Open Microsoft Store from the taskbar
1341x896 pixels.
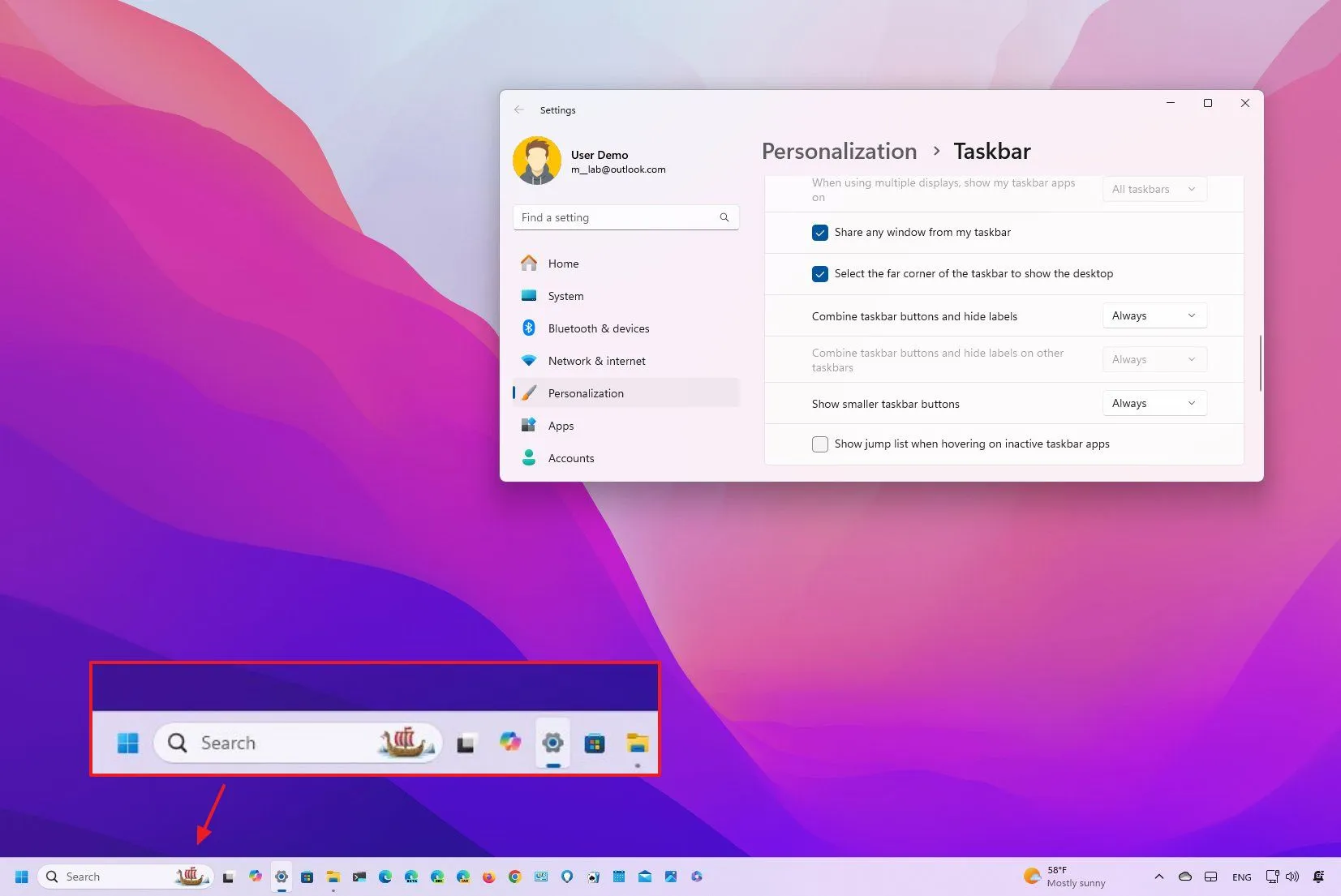(307, 877)
